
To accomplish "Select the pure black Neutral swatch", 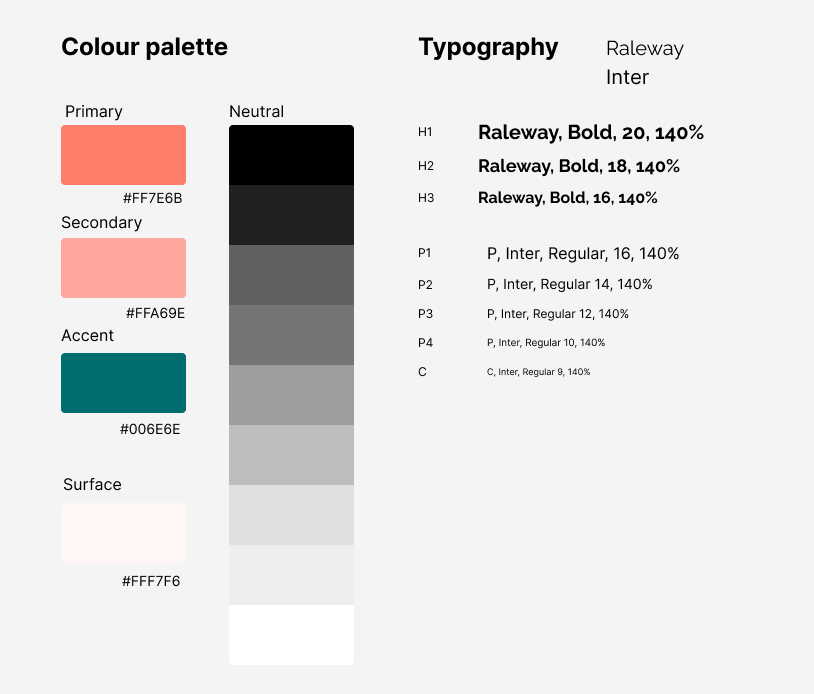I will click(291, 155).
